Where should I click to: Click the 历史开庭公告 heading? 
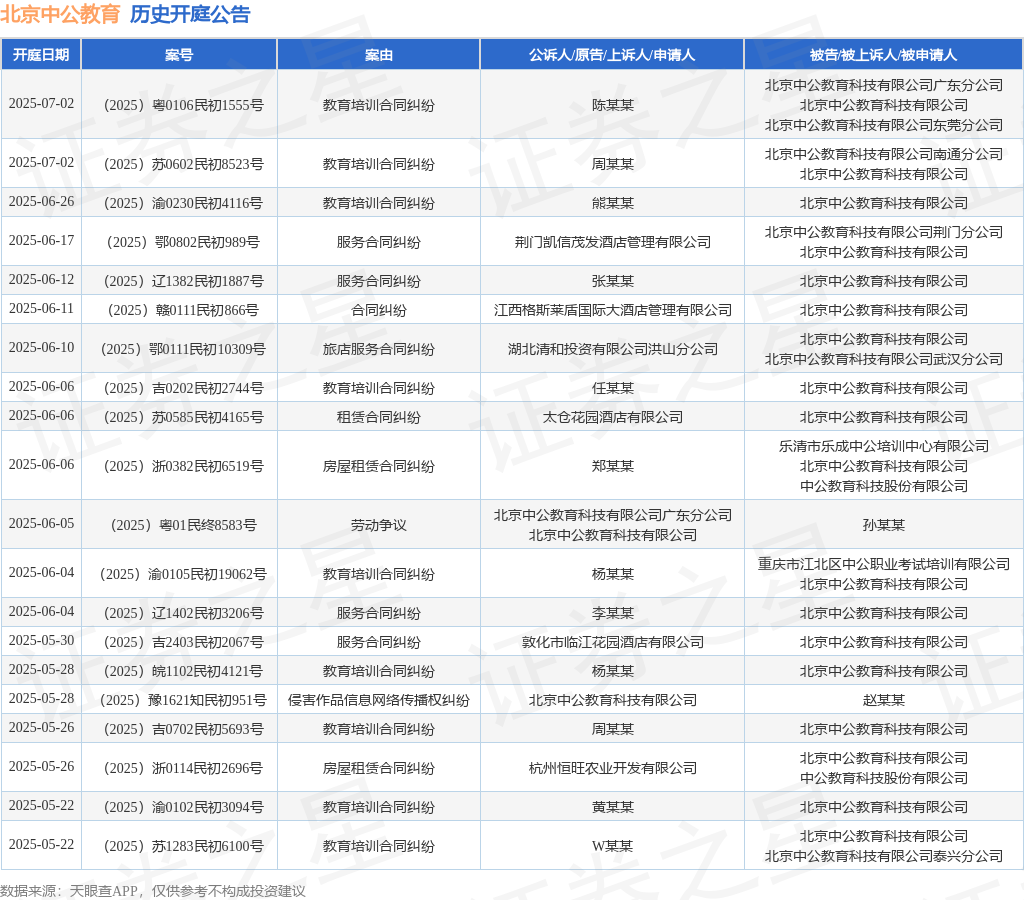190,14
